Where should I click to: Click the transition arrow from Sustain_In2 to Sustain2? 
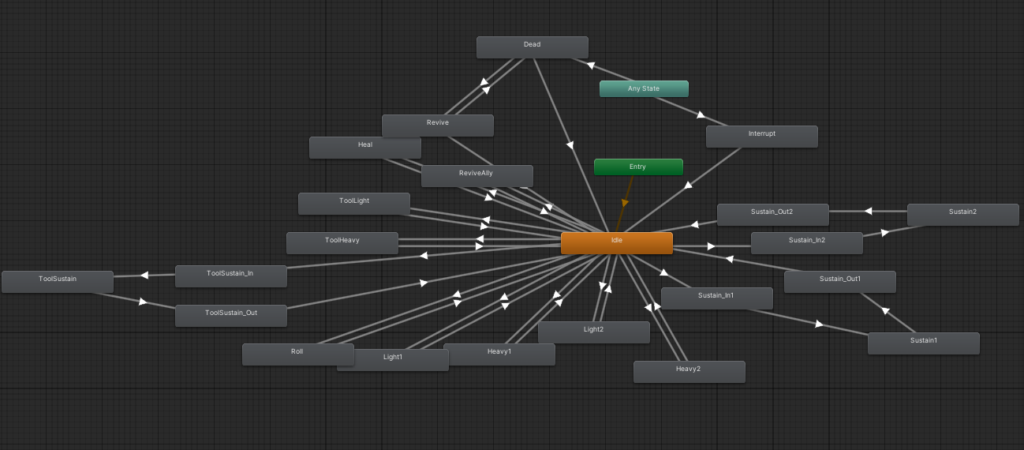tap(885, 232)
